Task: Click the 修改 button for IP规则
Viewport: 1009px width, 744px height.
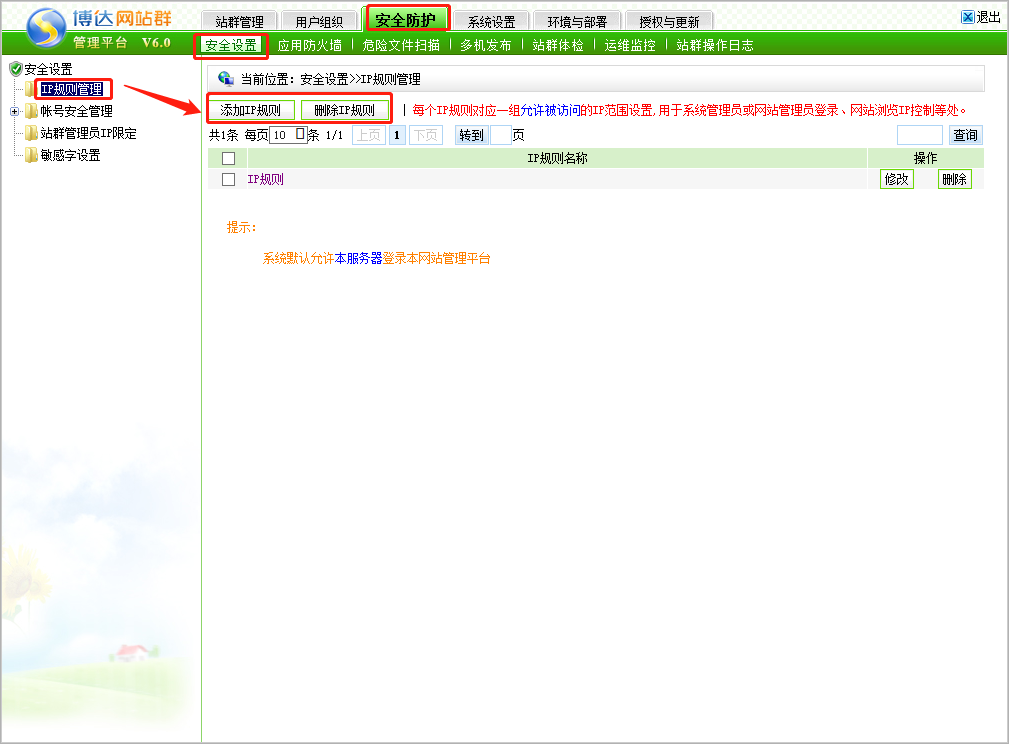Action: point(896,179)
